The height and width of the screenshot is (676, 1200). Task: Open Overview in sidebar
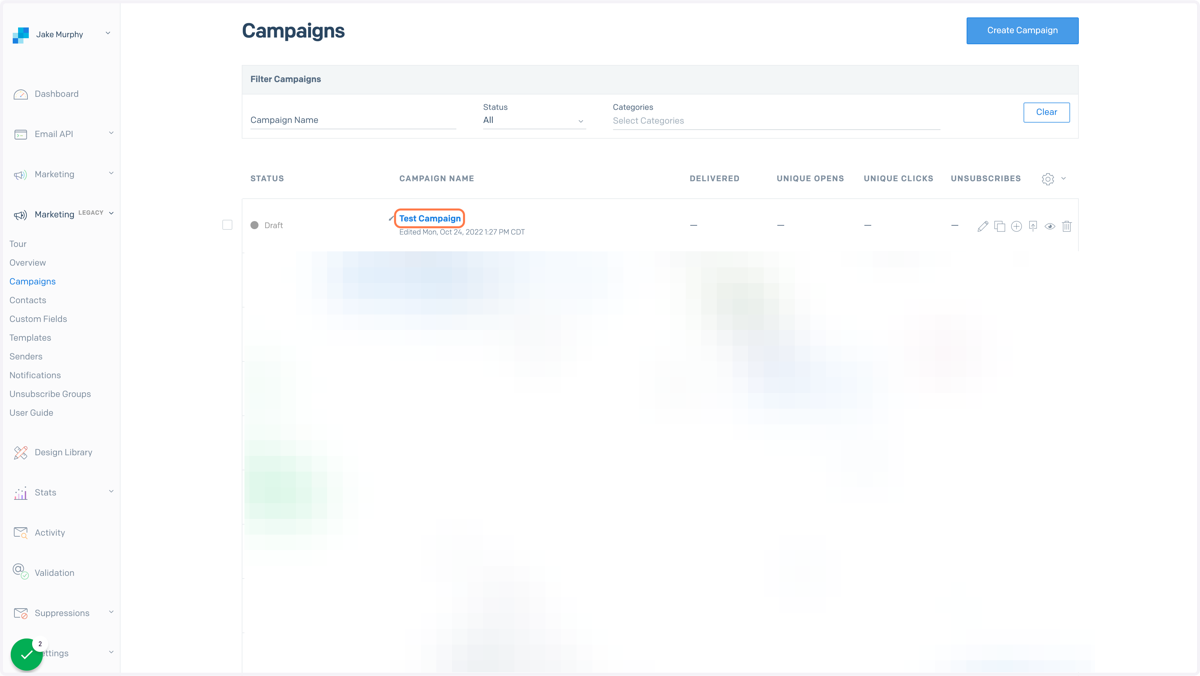[28, 263]
